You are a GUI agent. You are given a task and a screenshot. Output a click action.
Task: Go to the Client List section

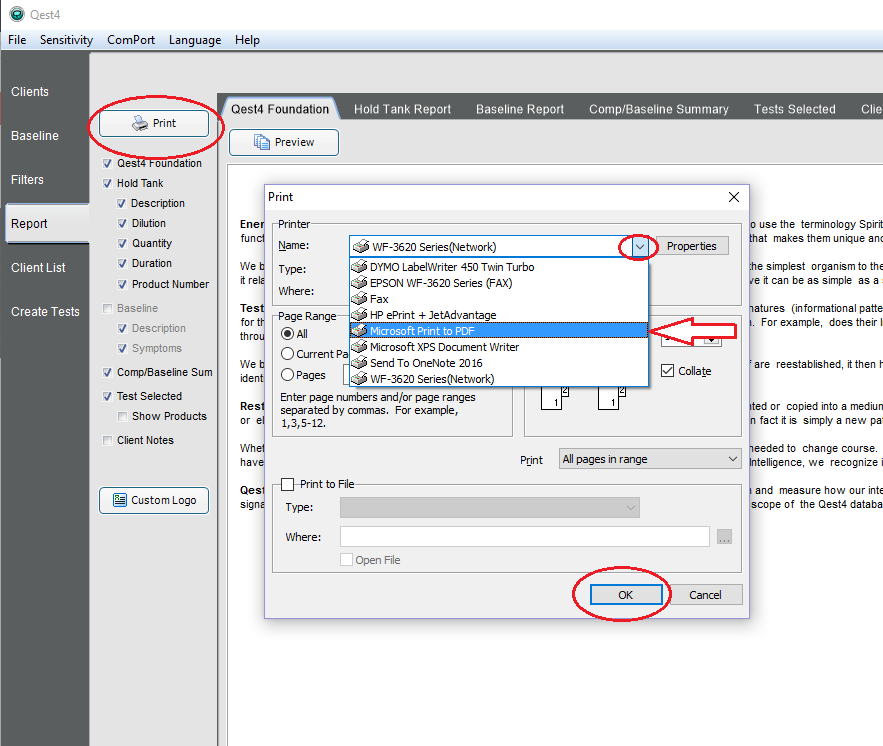coord(38,267)
